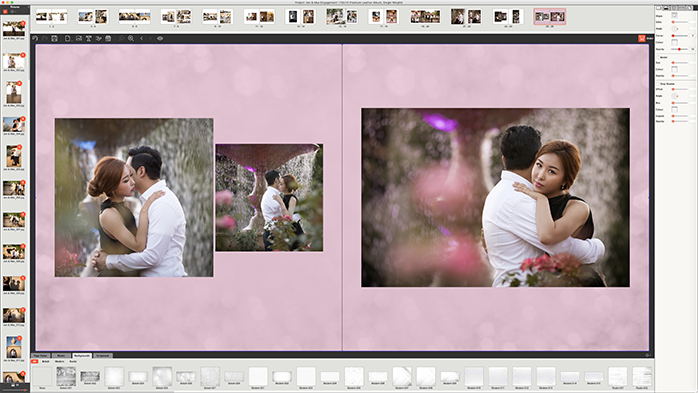Click the orange icon atop Pictures panel
The image size is (698, 393).
pos(5,12)
